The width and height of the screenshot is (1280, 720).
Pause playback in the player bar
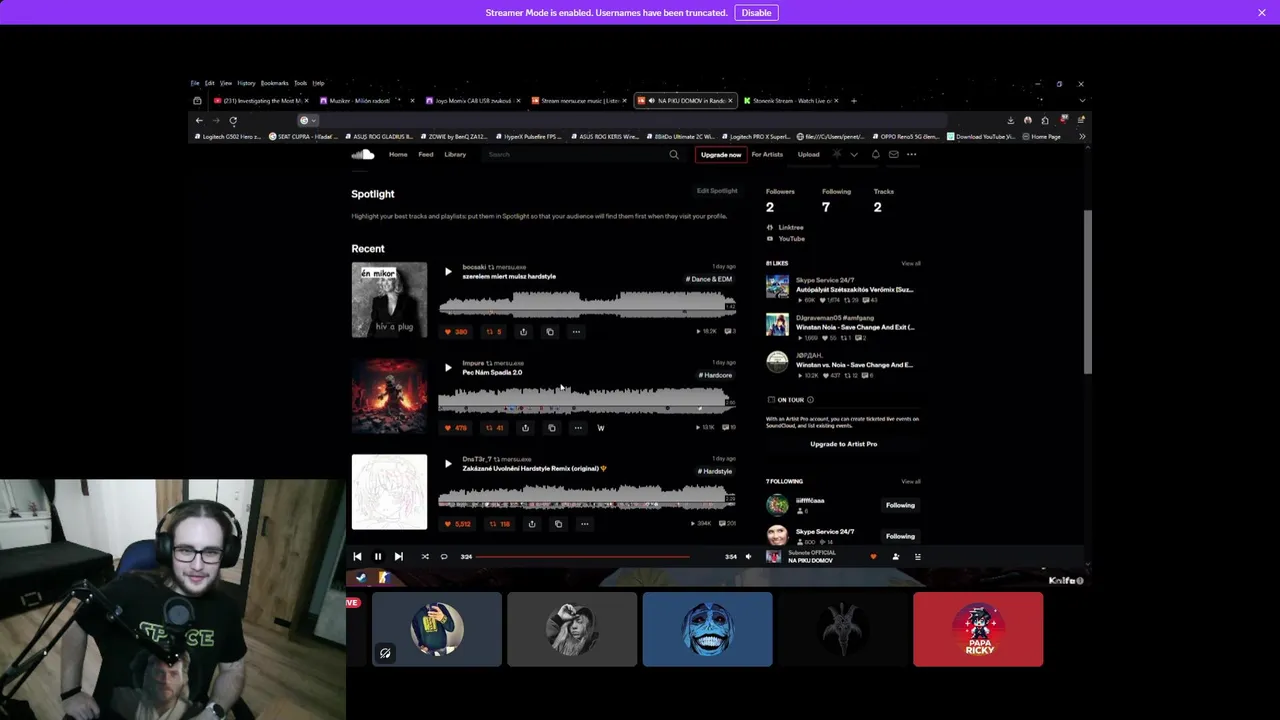pyautogui.click(x=378, y=557)
